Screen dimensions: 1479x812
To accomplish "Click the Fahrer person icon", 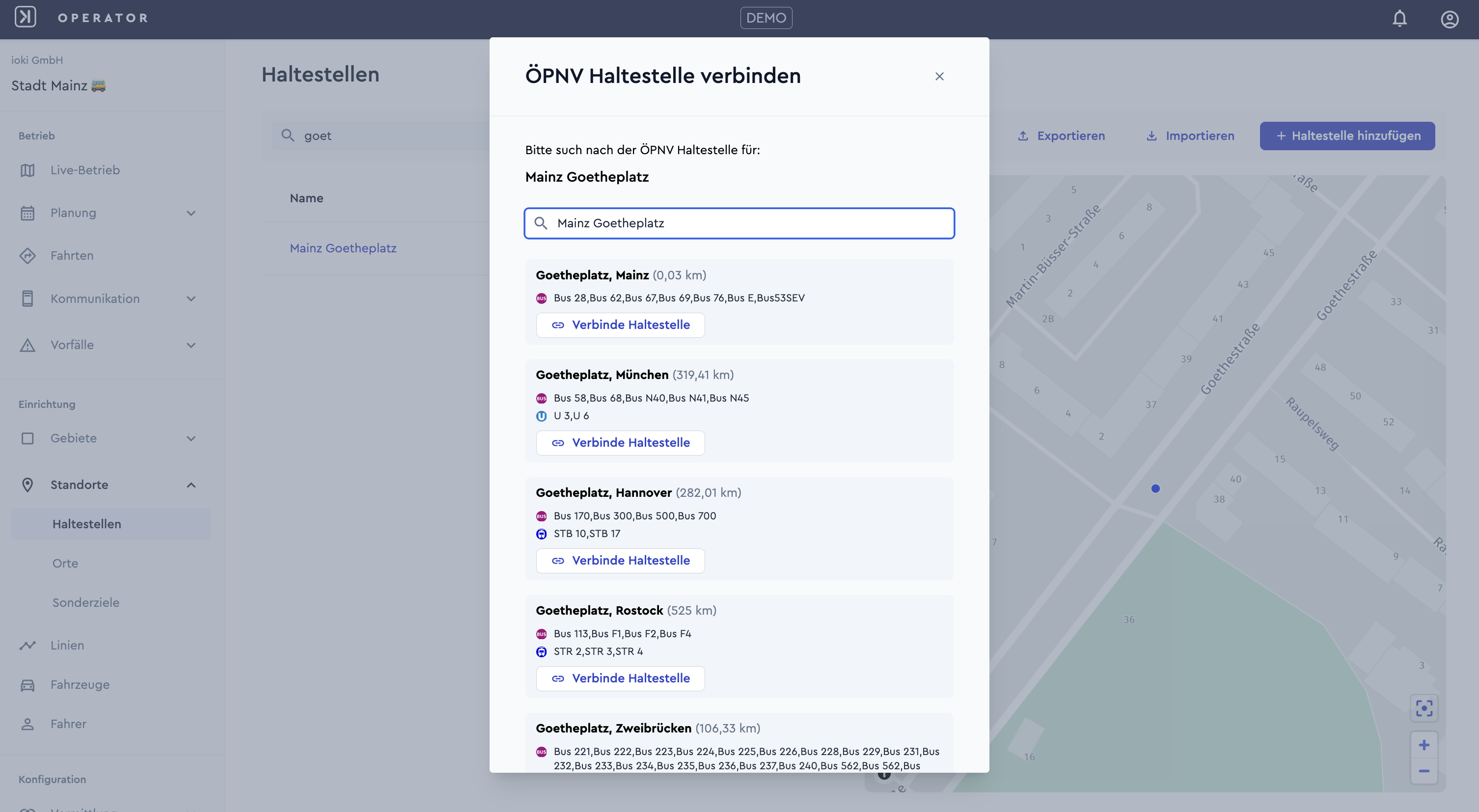I will [x=27, y=724].
